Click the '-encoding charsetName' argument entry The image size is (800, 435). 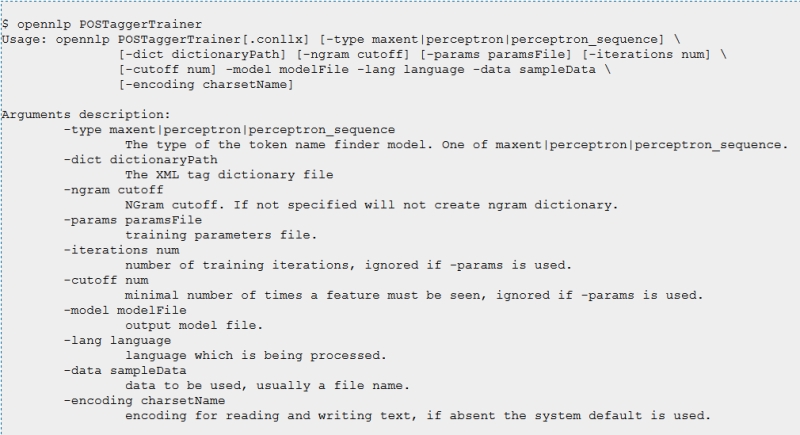point(144,400)
